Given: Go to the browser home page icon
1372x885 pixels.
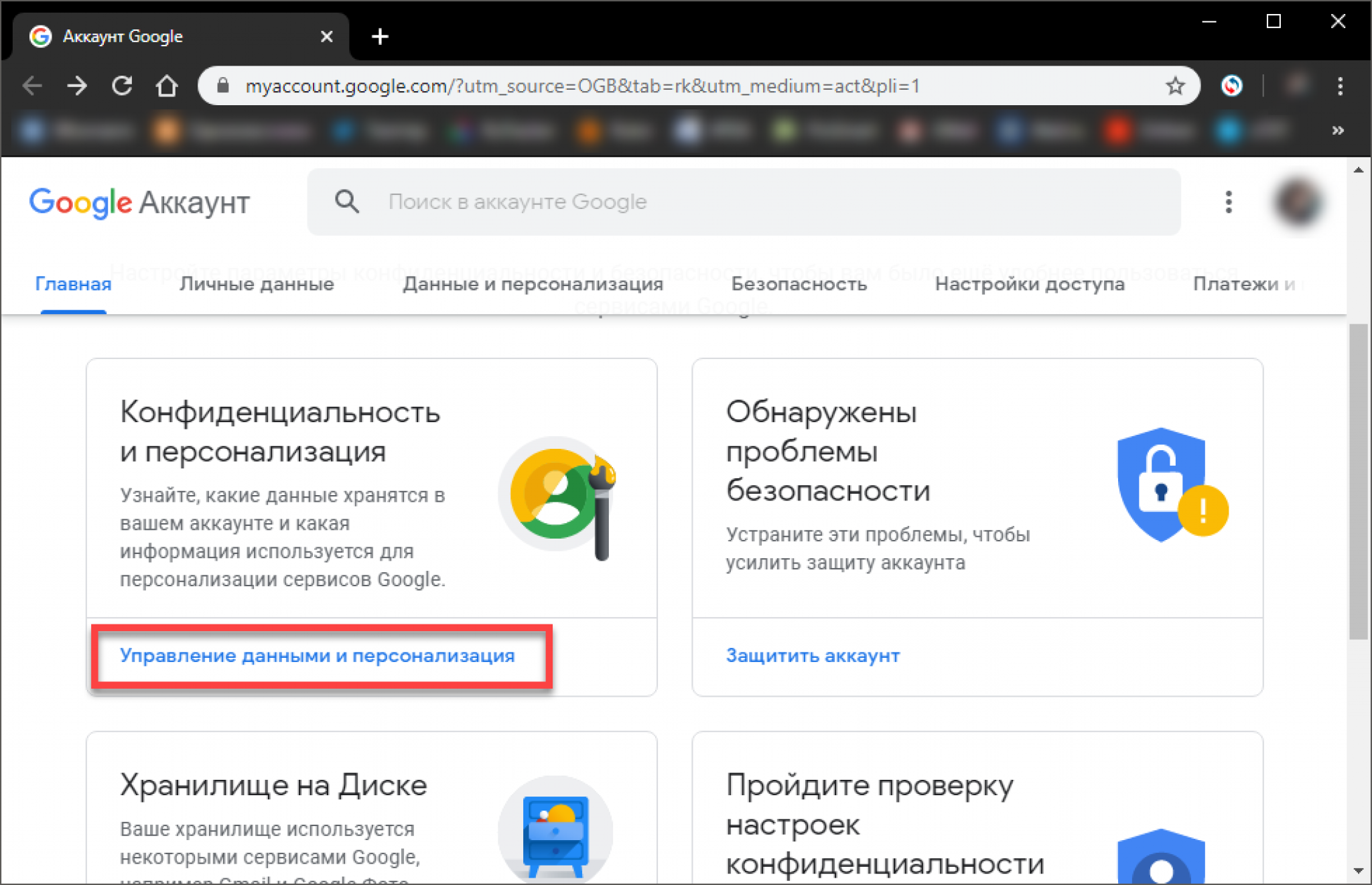Looking at the screenshot, I should [x=167, y=86].
